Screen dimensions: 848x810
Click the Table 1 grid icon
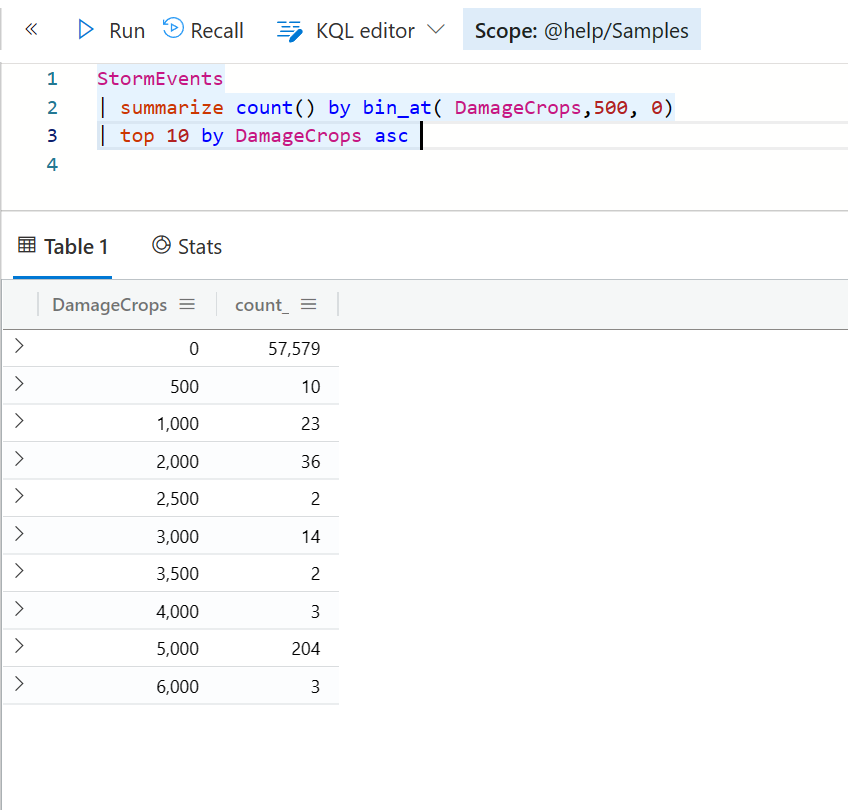click(26, 245)
